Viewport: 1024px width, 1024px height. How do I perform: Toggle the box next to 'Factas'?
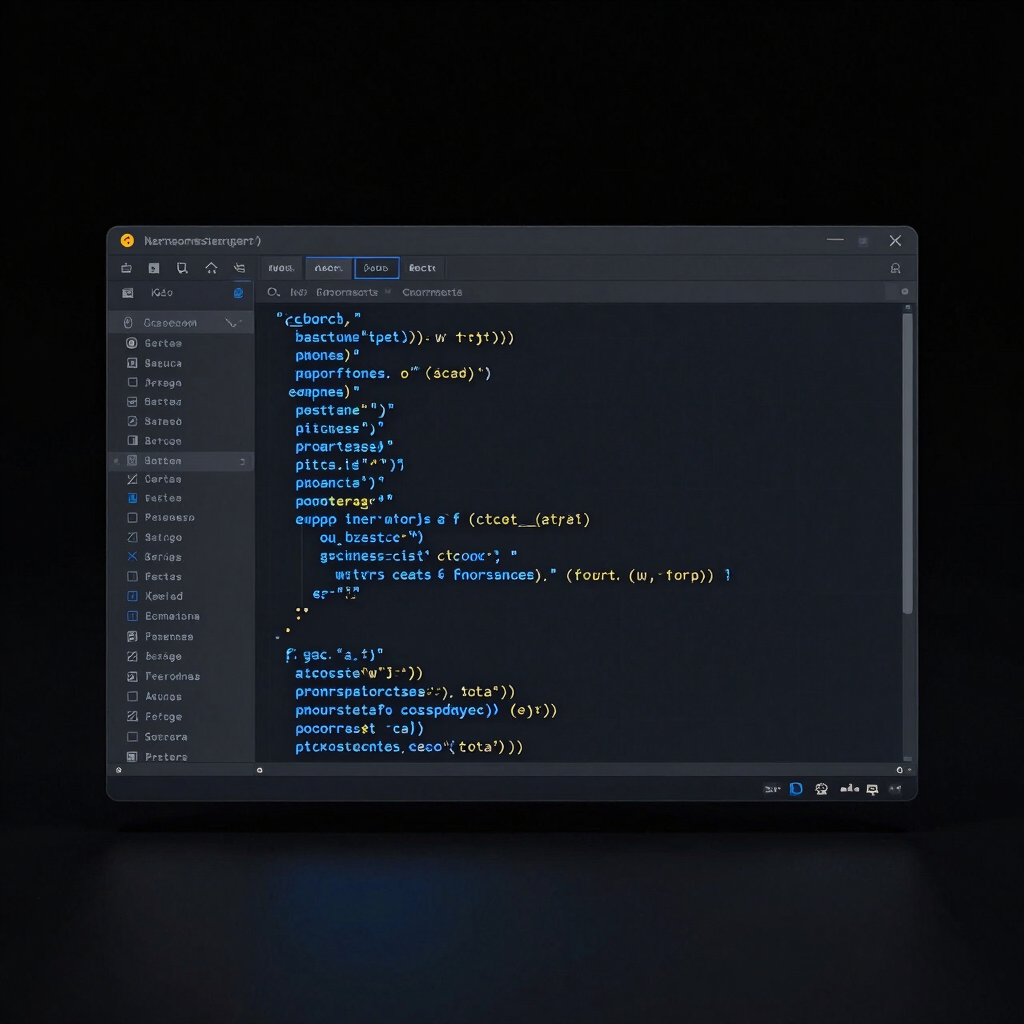point(132,576)
